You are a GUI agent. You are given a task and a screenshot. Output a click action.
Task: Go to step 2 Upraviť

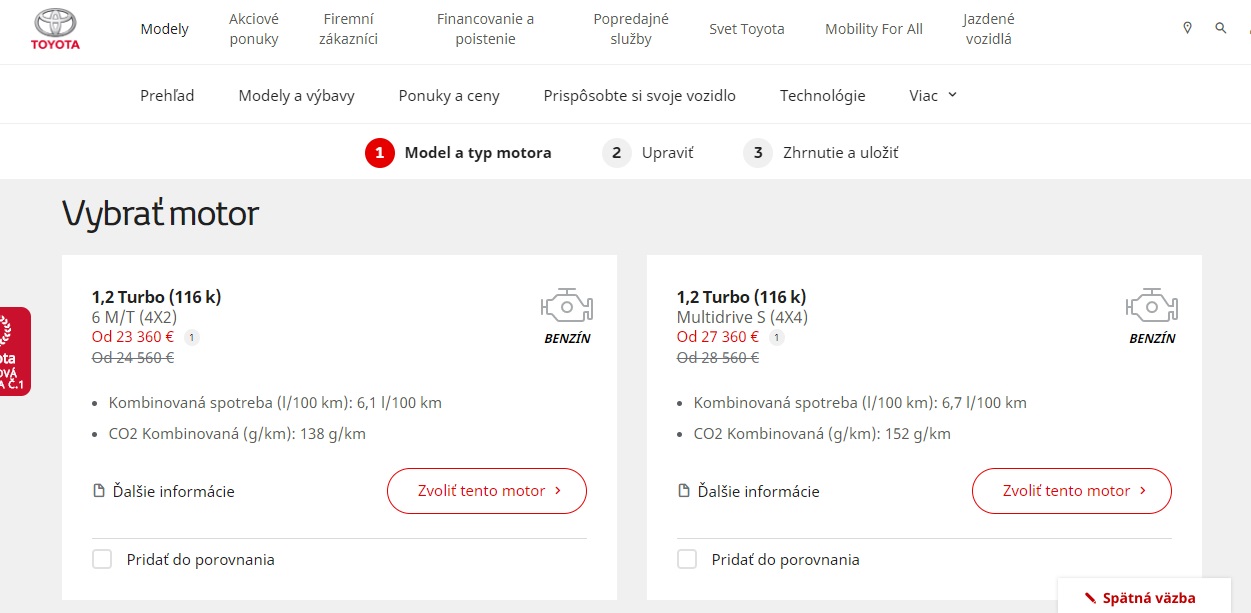[x=648, y=153]
